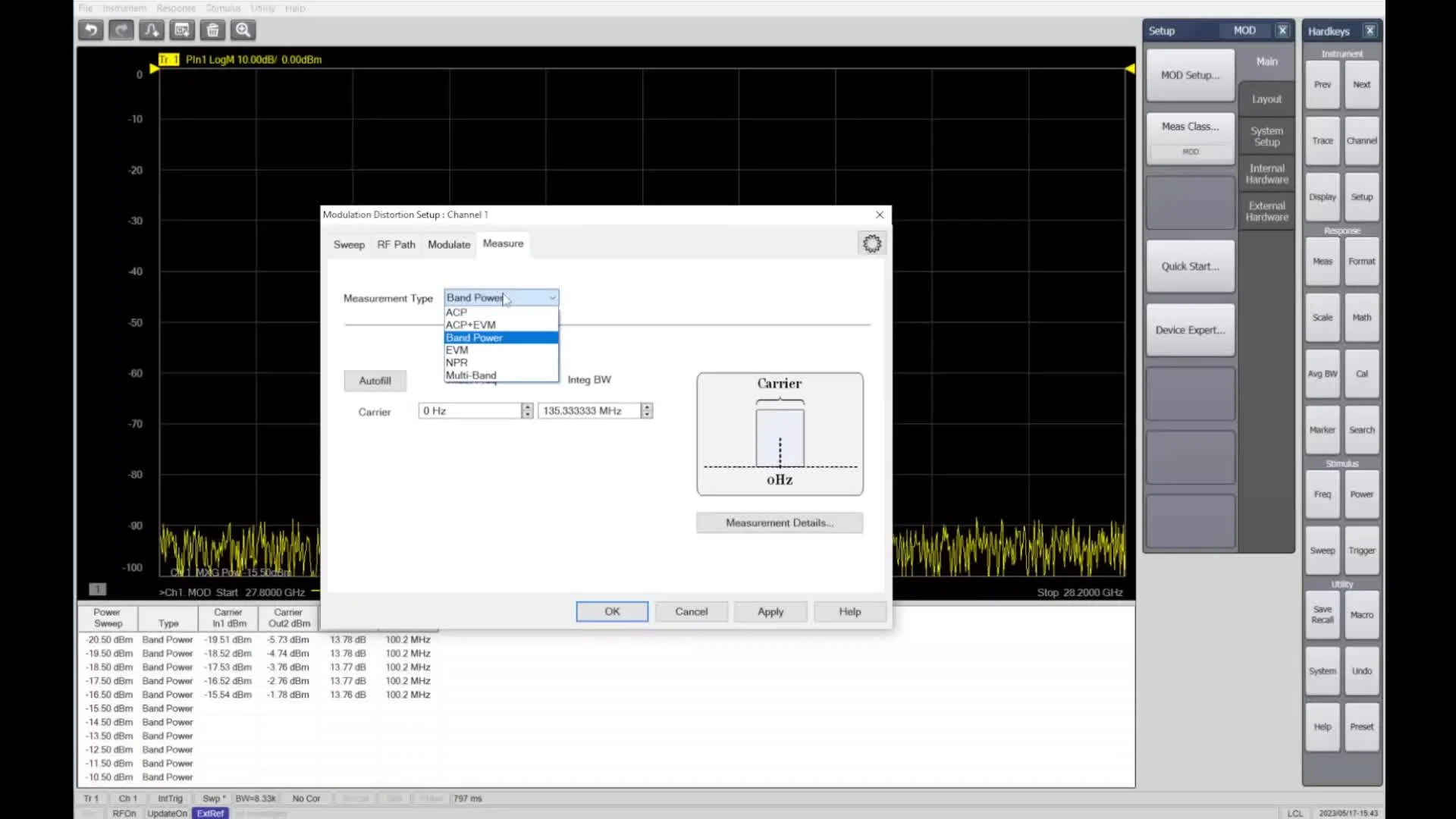The width and height of the screenshot is (1456, 819).
Task: Click the Preset hardkey
Action: (1362, 726)
